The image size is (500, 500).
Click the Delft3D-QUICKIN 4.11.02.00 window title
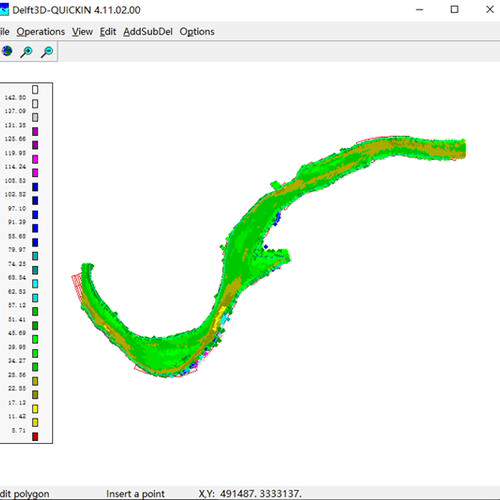76,10
